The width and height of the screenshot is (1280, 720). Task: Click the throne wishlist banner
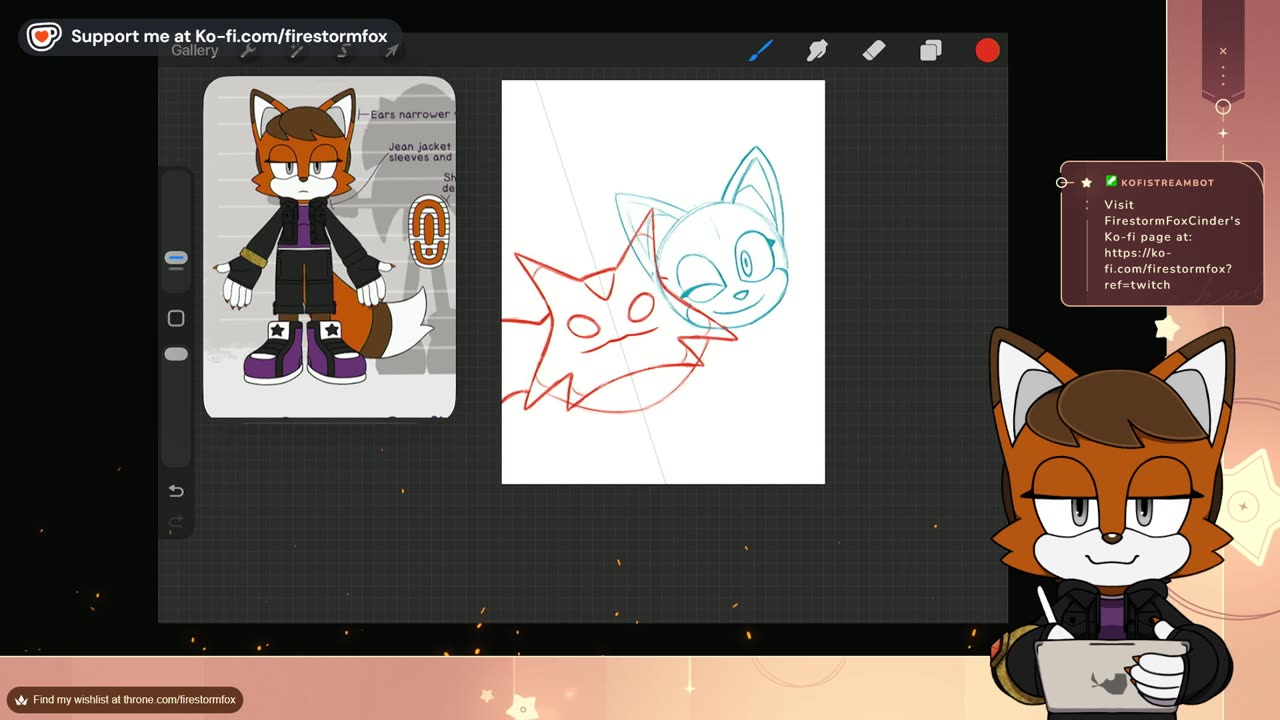click(x=125, y=700)
